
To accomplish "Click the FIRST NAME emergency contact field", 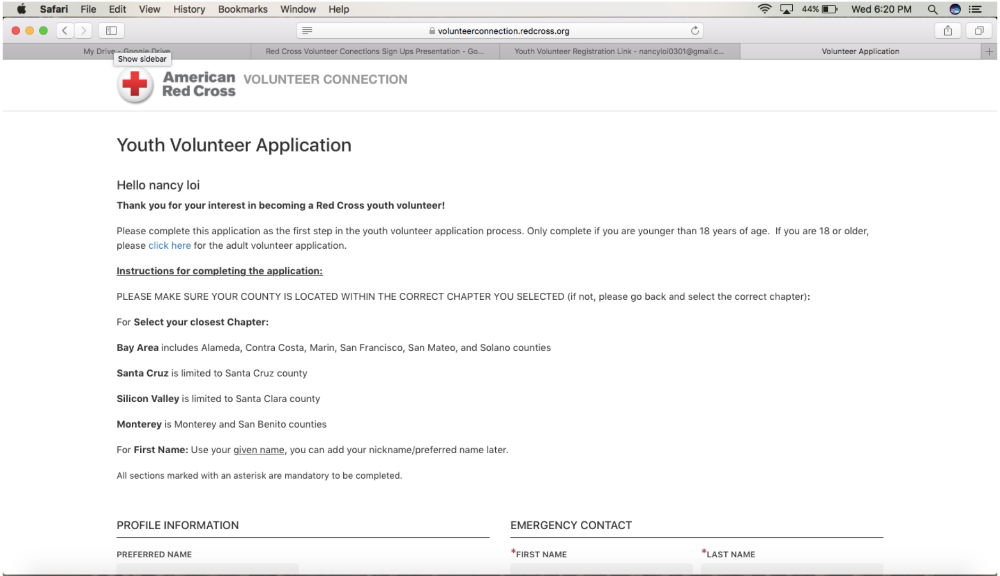I will pos(600,570).
